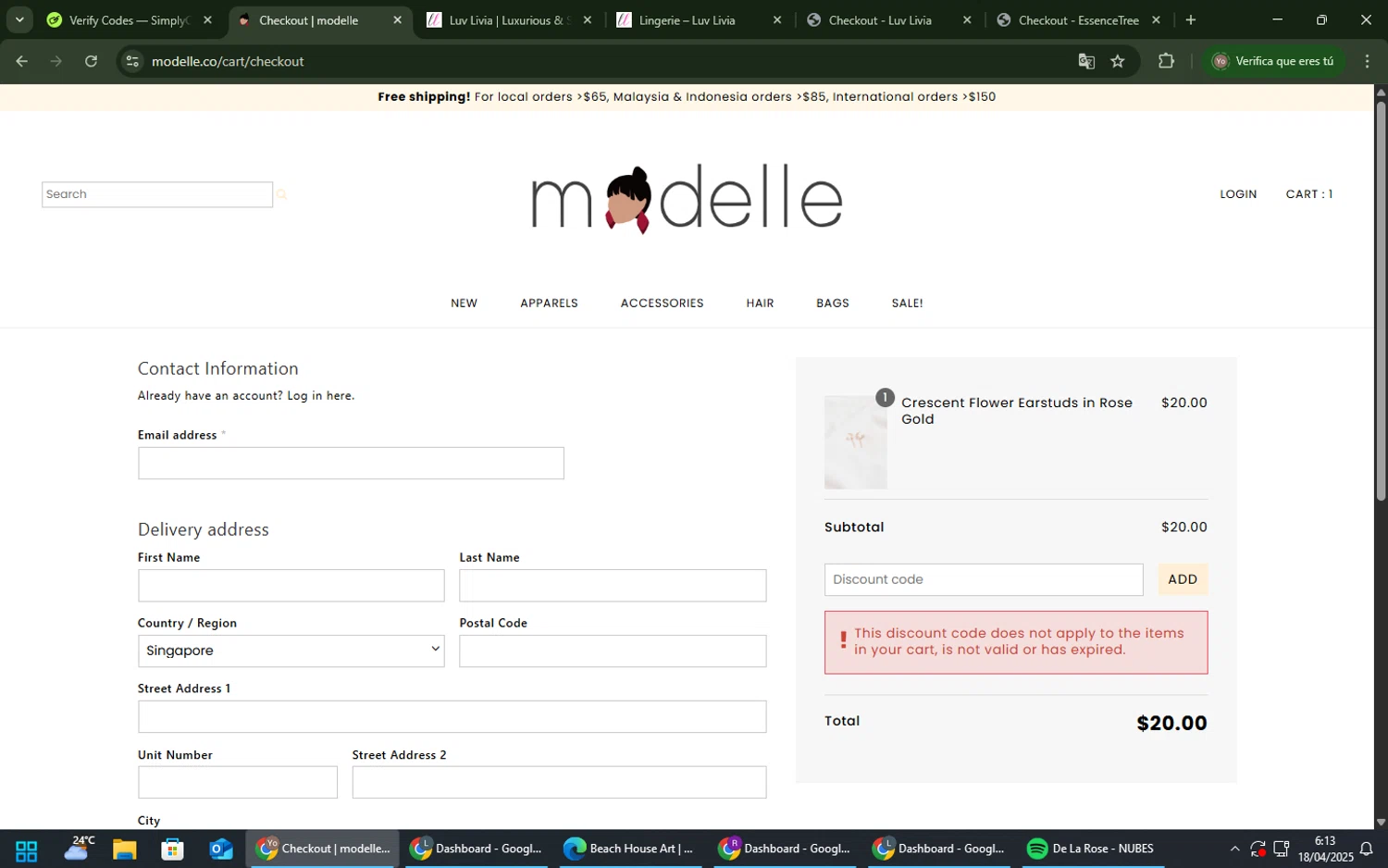This screenshot has height=868, width=1388.
Task: Open the SALE! menu
Action: pos(907,304)
